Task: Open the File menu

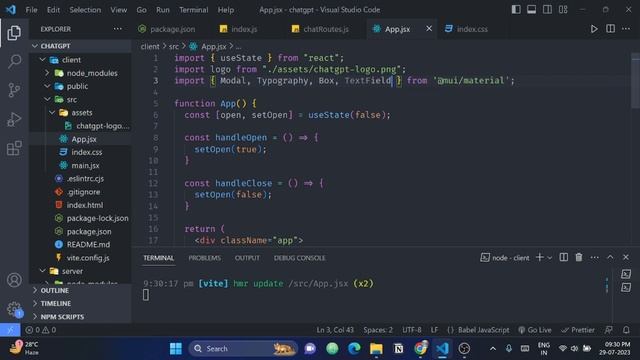Action: 31,9
